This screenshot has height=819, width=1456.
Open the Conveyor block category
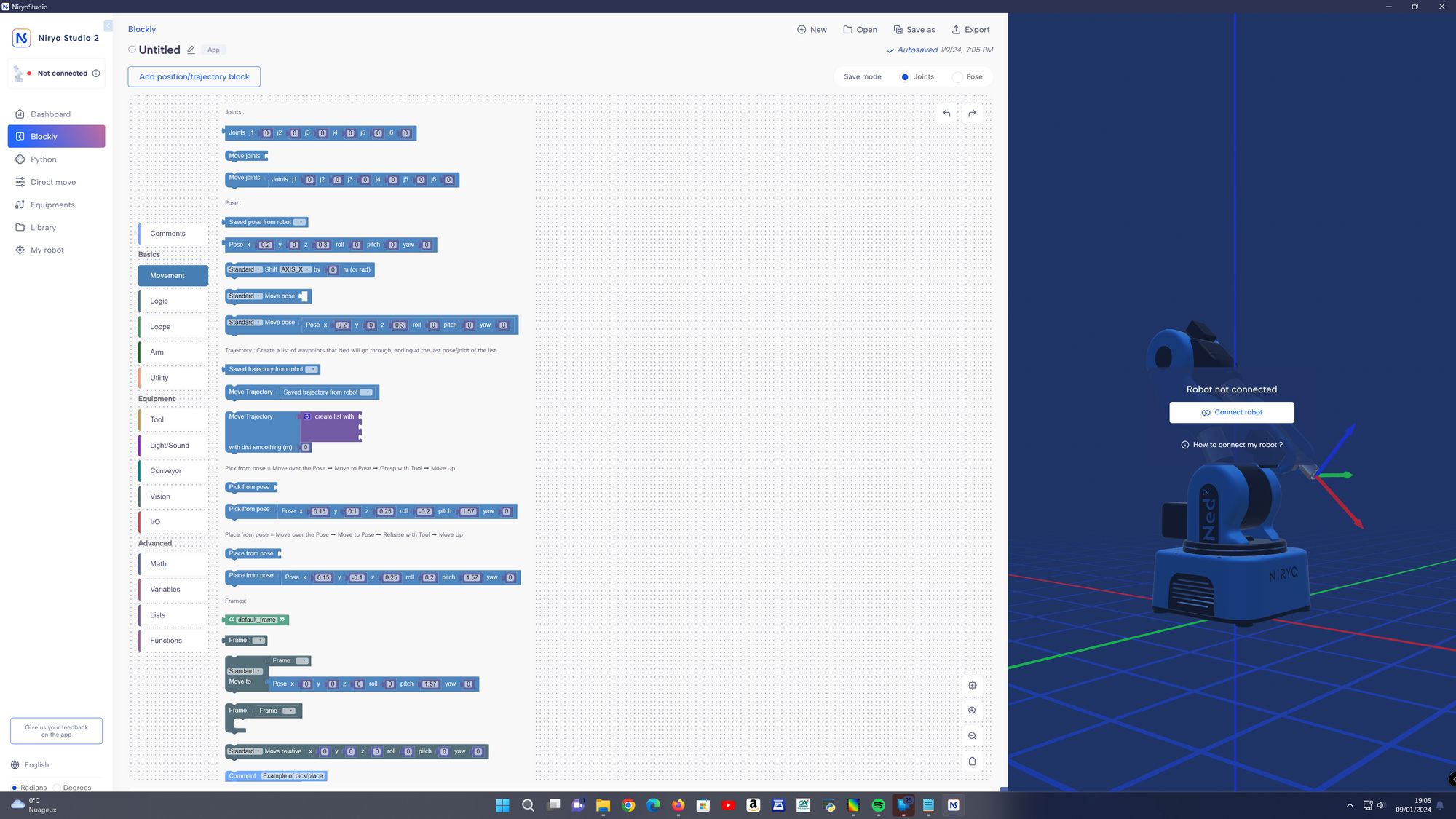point(173,471)
